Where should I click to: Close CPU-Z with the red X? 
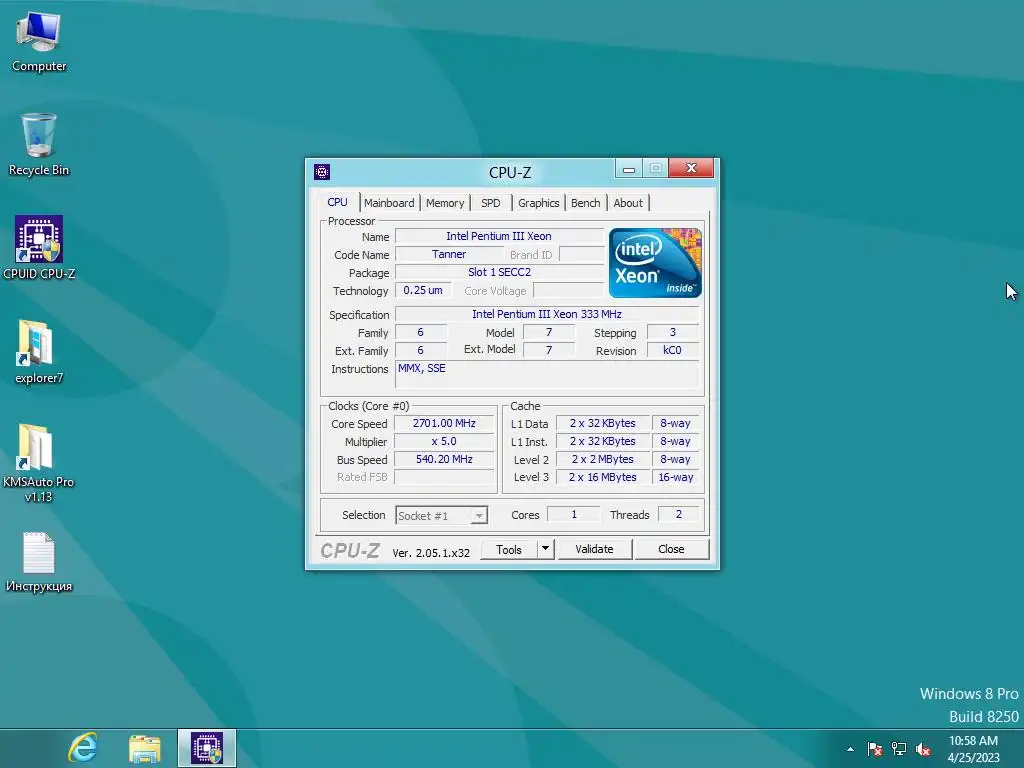(692, 168)
